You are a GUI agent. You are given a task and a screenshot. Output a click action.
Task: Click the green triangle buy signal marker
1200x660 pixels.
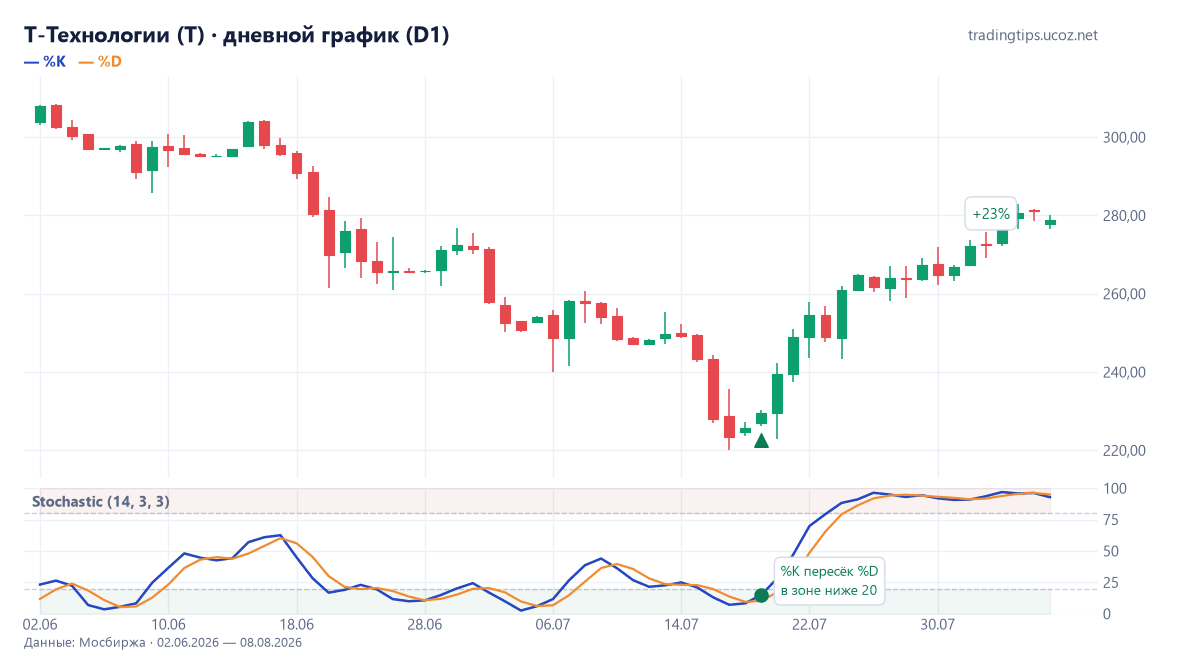tap(761, 440)
